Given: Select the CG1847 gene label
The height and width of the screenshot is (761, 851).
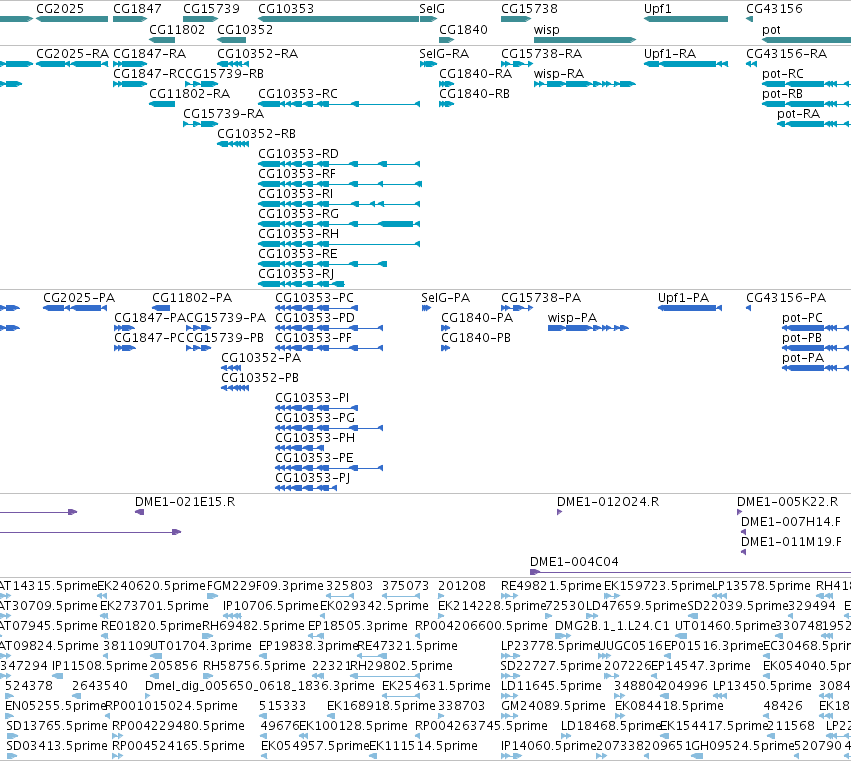Looking at the screenshot, I should (x=137, y=9).
